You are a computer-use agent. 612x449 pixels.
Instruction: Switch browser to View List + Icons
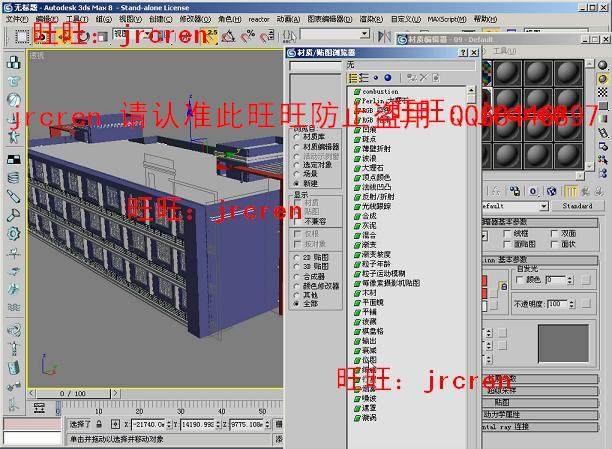coord(364,78)
